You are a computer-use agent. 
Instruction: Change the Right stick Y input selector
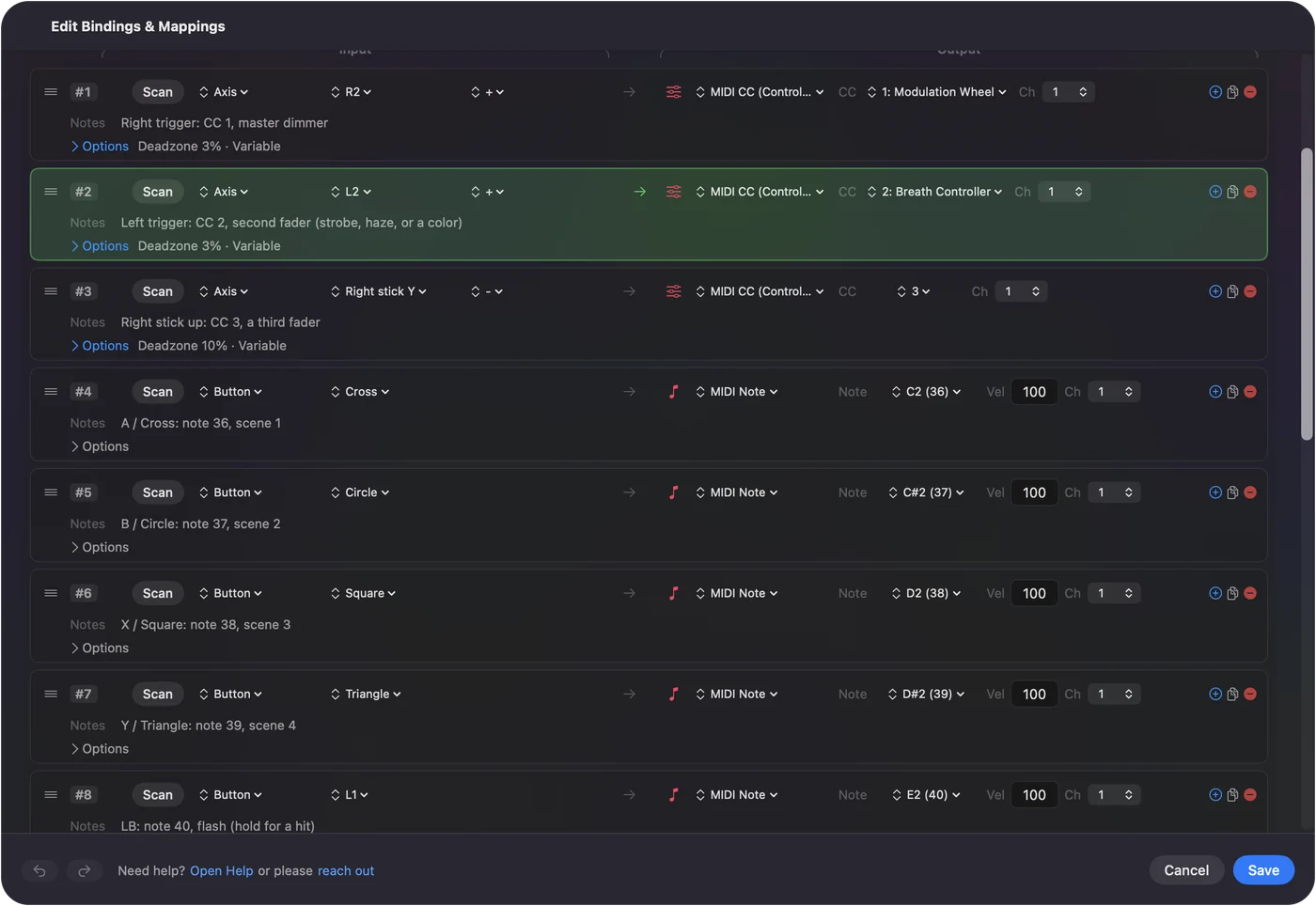click(379, 291)
